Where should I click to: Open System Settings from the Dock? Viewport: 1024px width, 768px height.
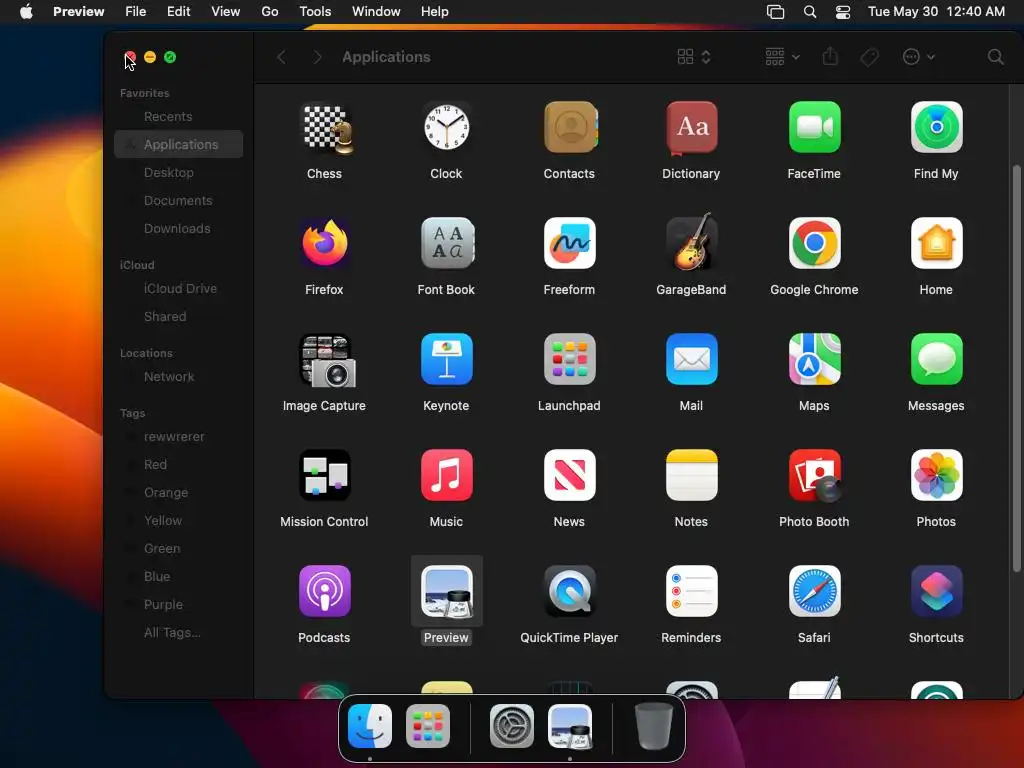pos(512,726)
